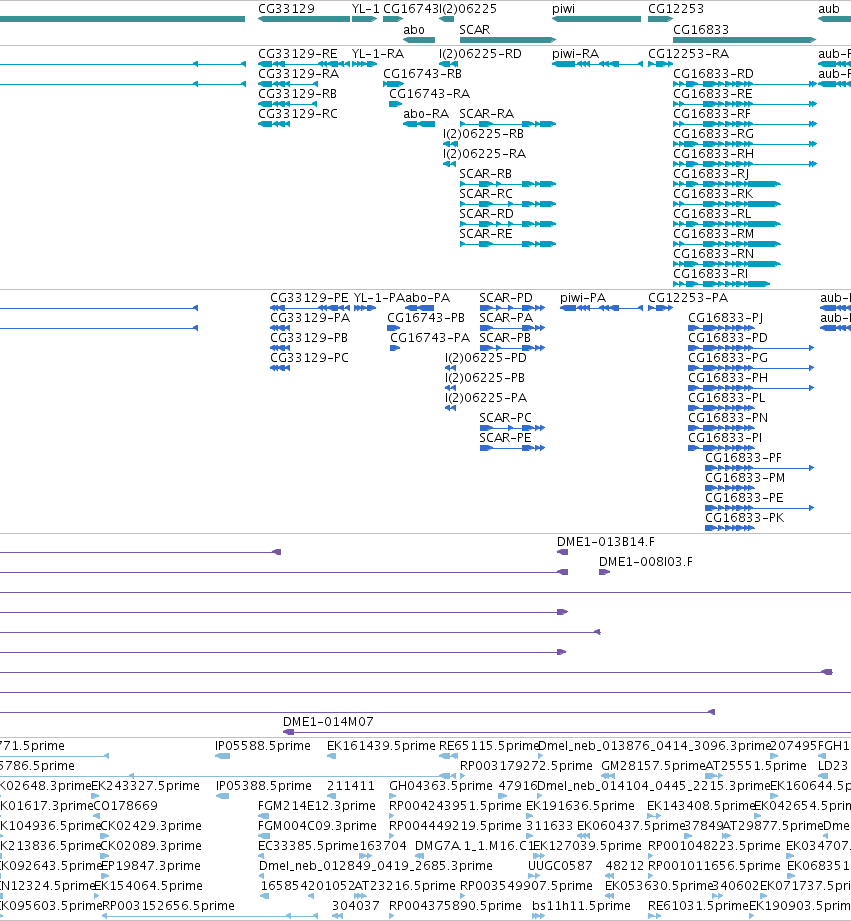Image resolution: width=851 pixels, height=921 pixels.
Task: Open transcript CG33129-RB
Action: pyautogui.click(x=297, y=94)
